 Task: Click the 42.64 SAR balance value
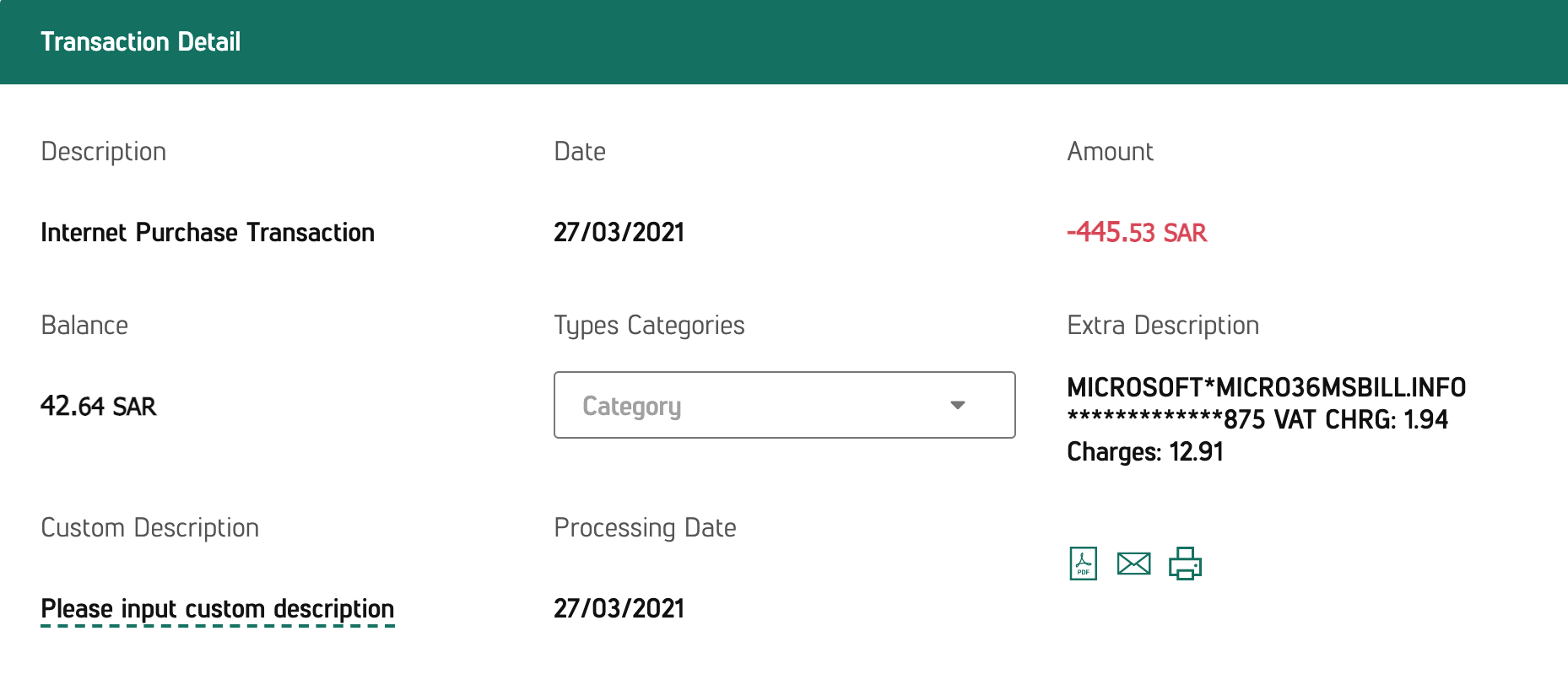click(99, 406)
